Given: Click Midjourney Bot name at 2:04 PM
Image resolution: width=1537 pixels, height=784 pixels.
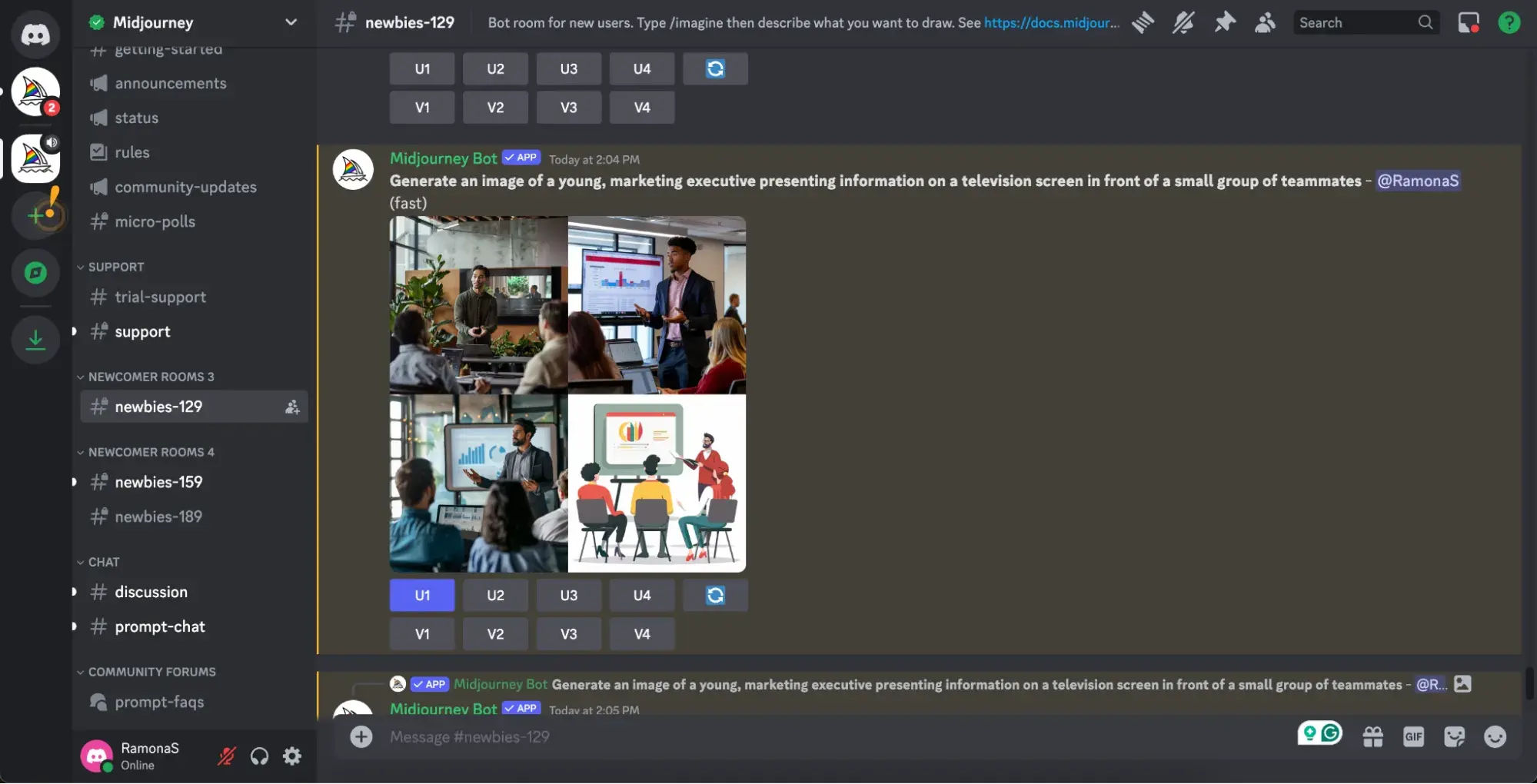Looking at the screenshot, I should click(x=443, y=158).
